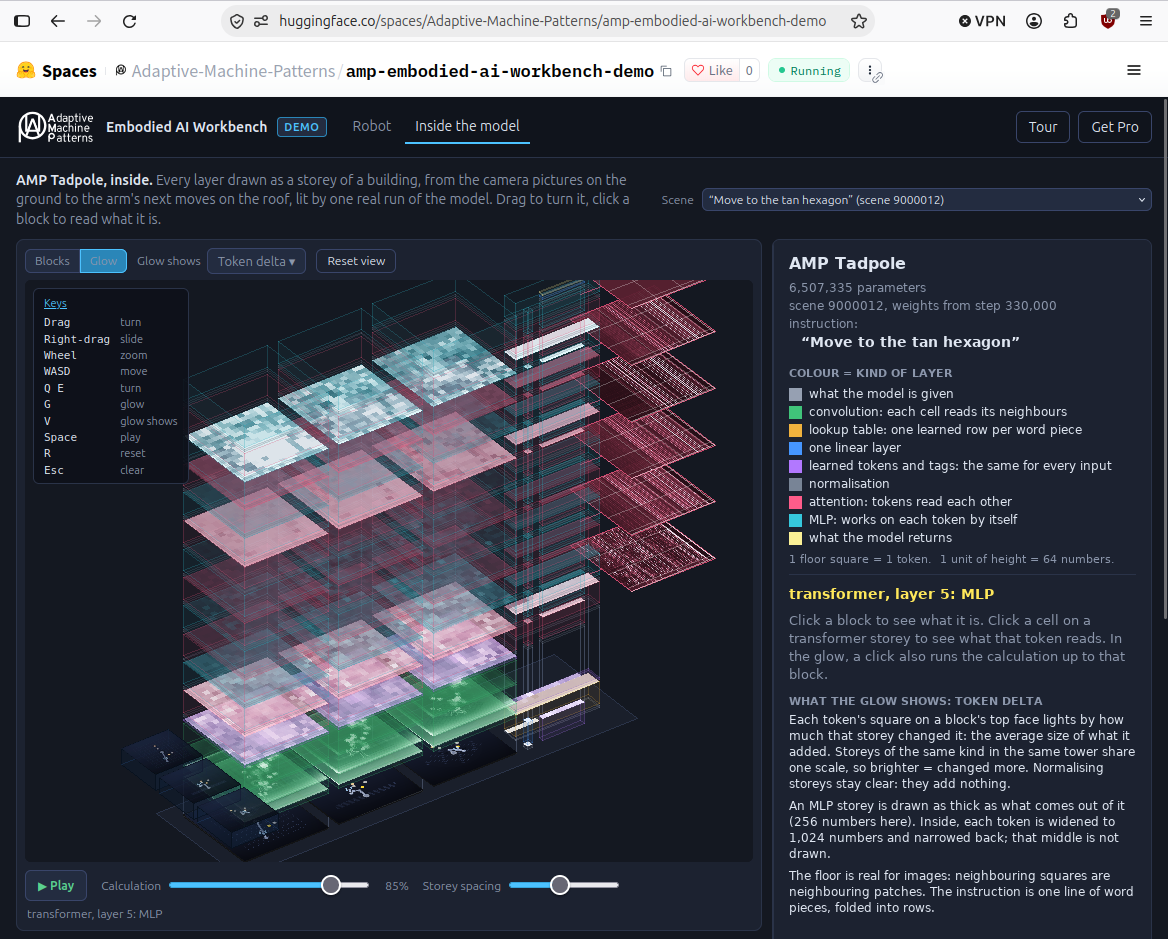Click the Adaptive Machine Patterns logo
The width and height of the screenshot is (1168, 939).
[x=56, y=127]
